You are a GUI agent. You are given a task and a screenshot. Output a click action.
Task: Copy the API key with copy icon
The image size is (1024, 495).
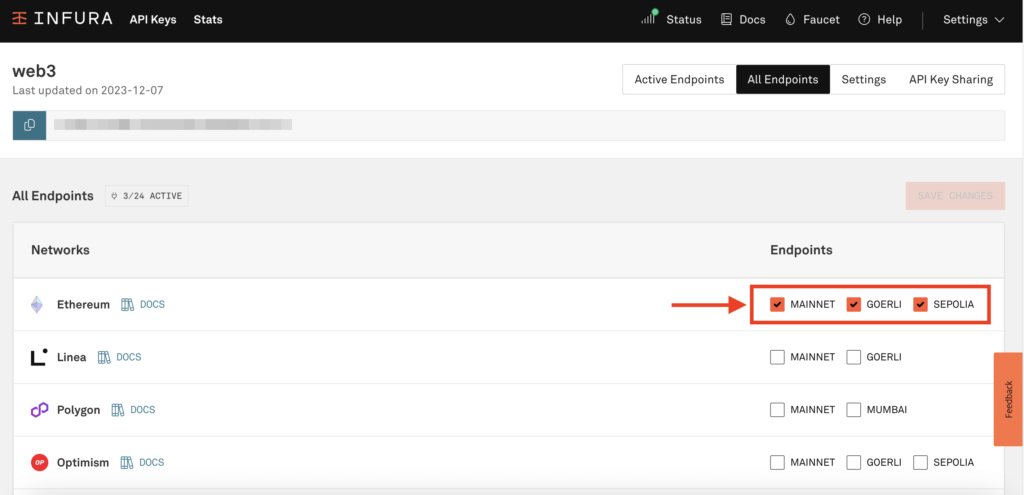29,125
